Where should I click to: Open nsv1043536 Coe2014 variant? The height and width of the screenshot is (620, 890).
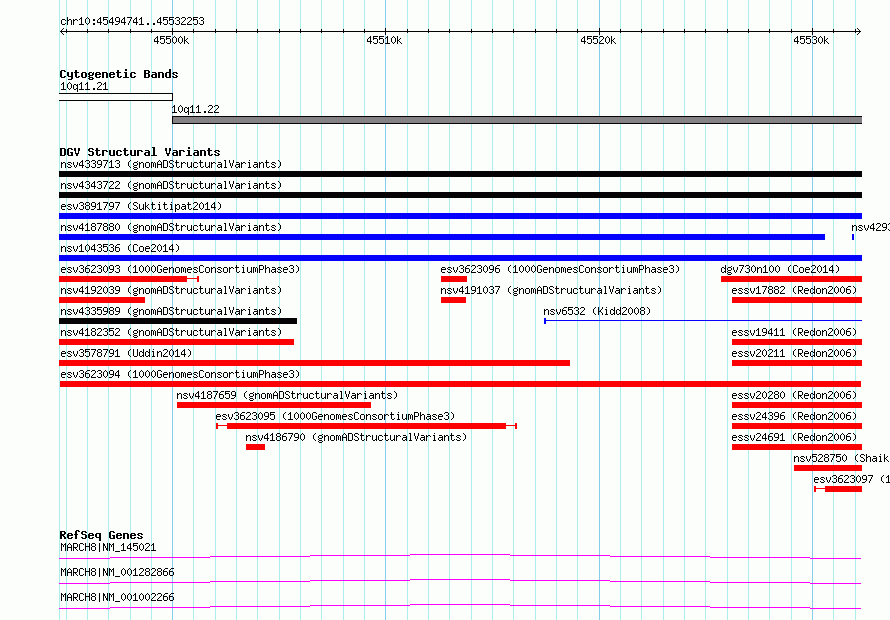120,248
